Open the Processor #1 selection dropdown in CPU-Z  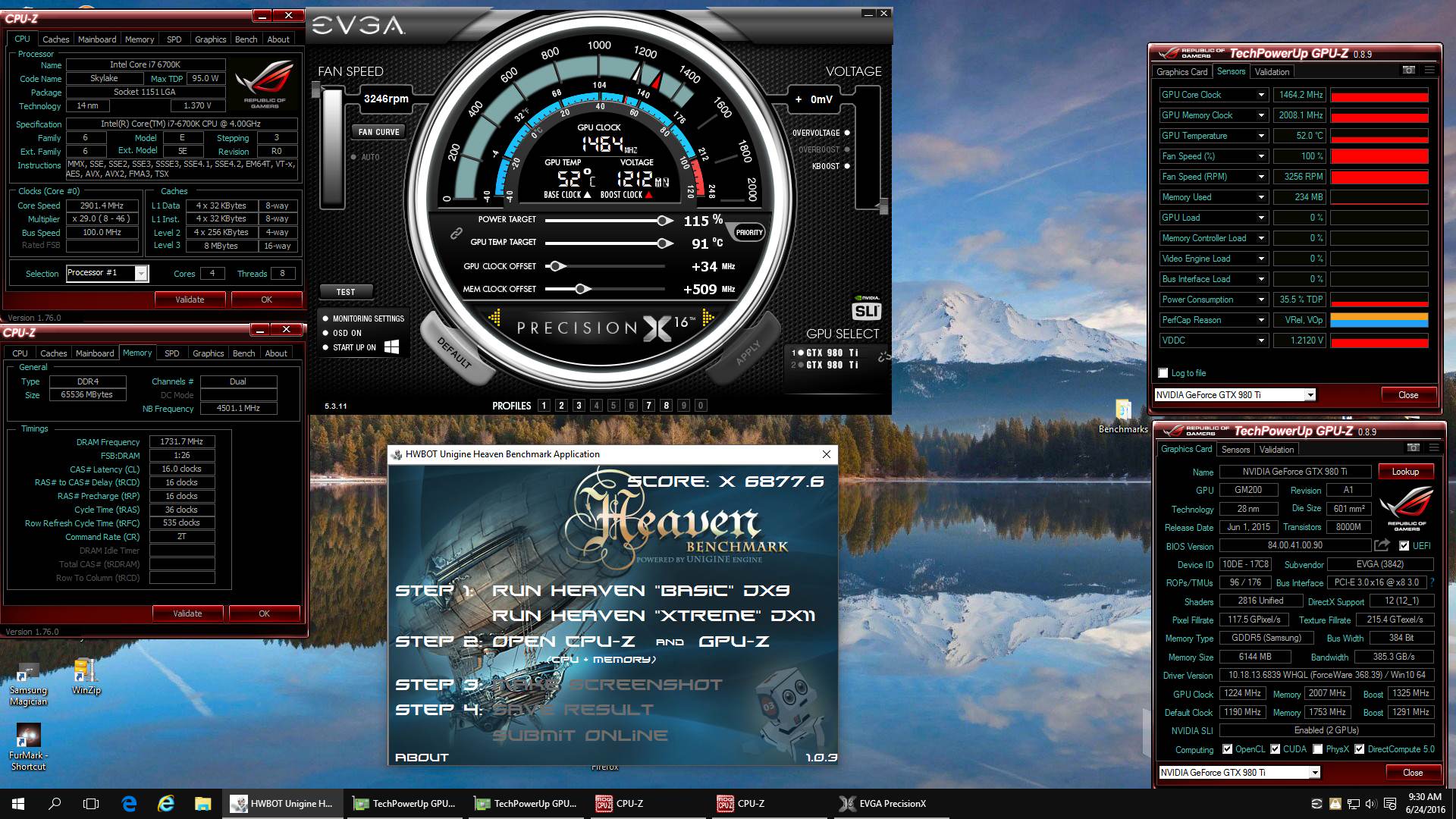[141, 274]
